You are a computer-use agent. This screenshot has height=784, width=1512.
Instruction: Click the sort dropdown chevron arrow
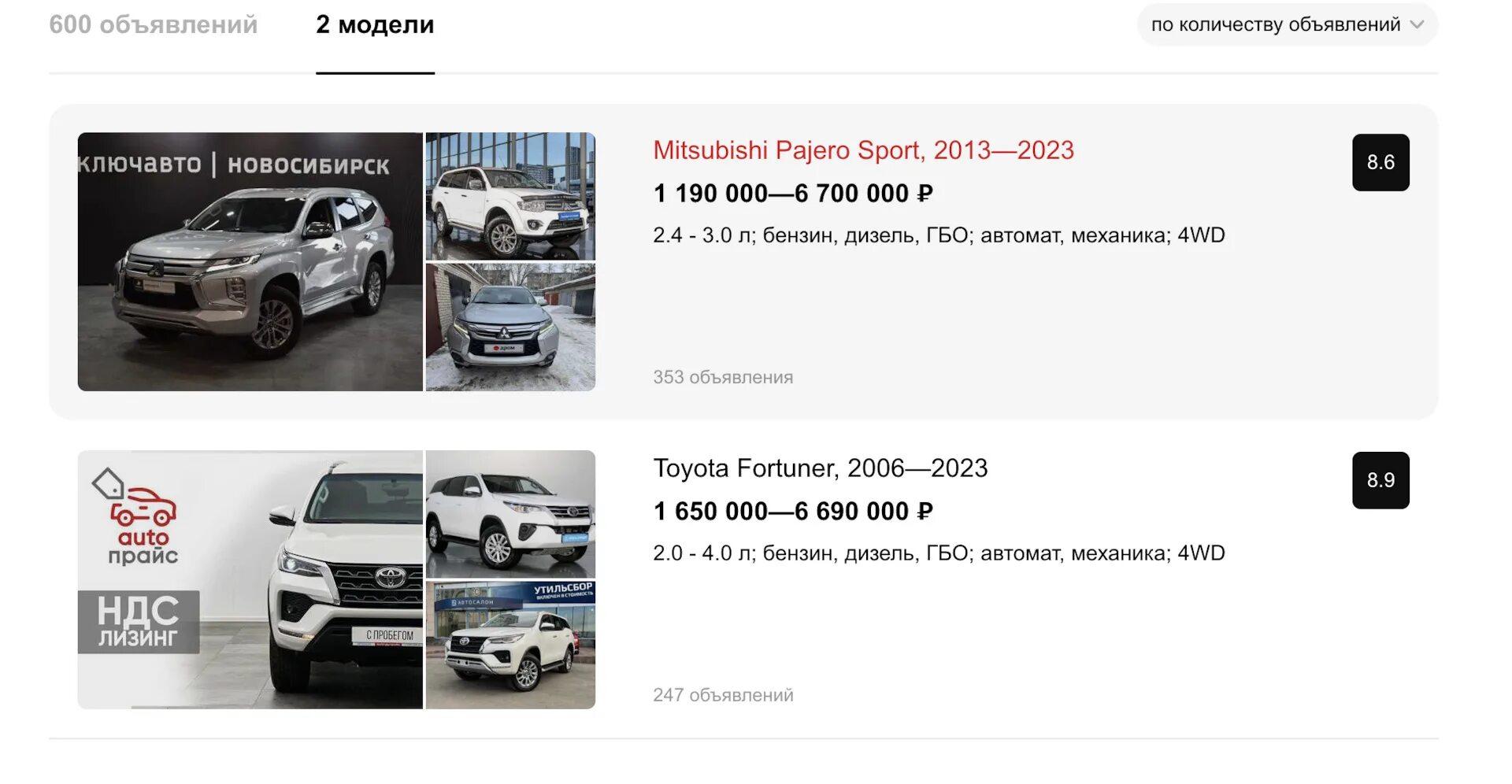click(x=1417, y=24)
